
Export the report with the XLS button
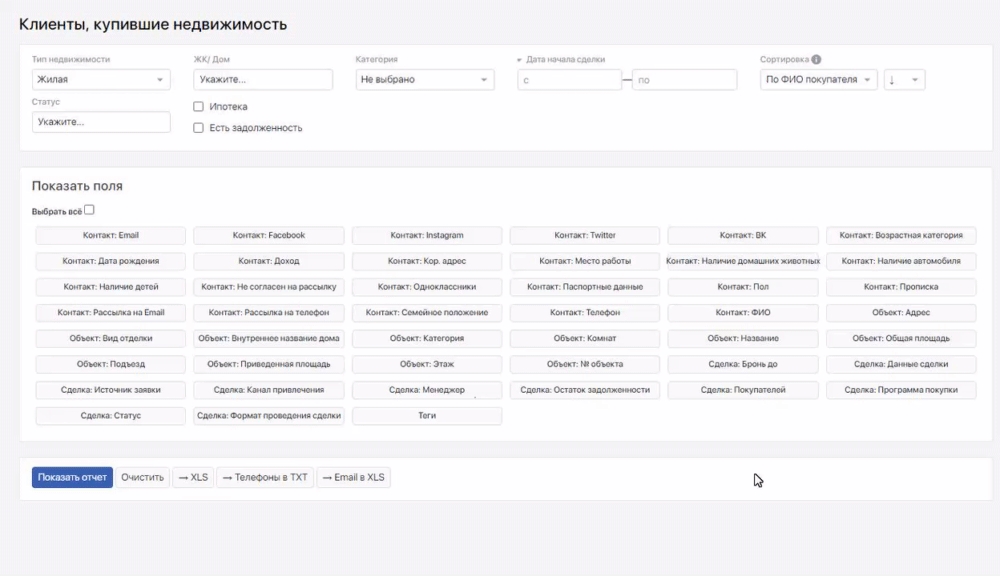pos(193,478)
